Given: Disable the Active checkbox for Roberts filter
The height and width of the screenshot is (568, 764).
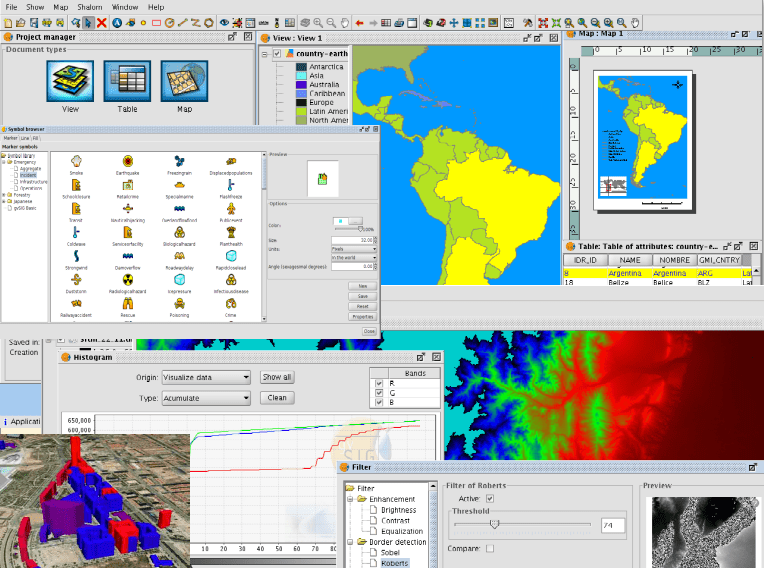Looking at the screenshot, I should pos(489,498).
